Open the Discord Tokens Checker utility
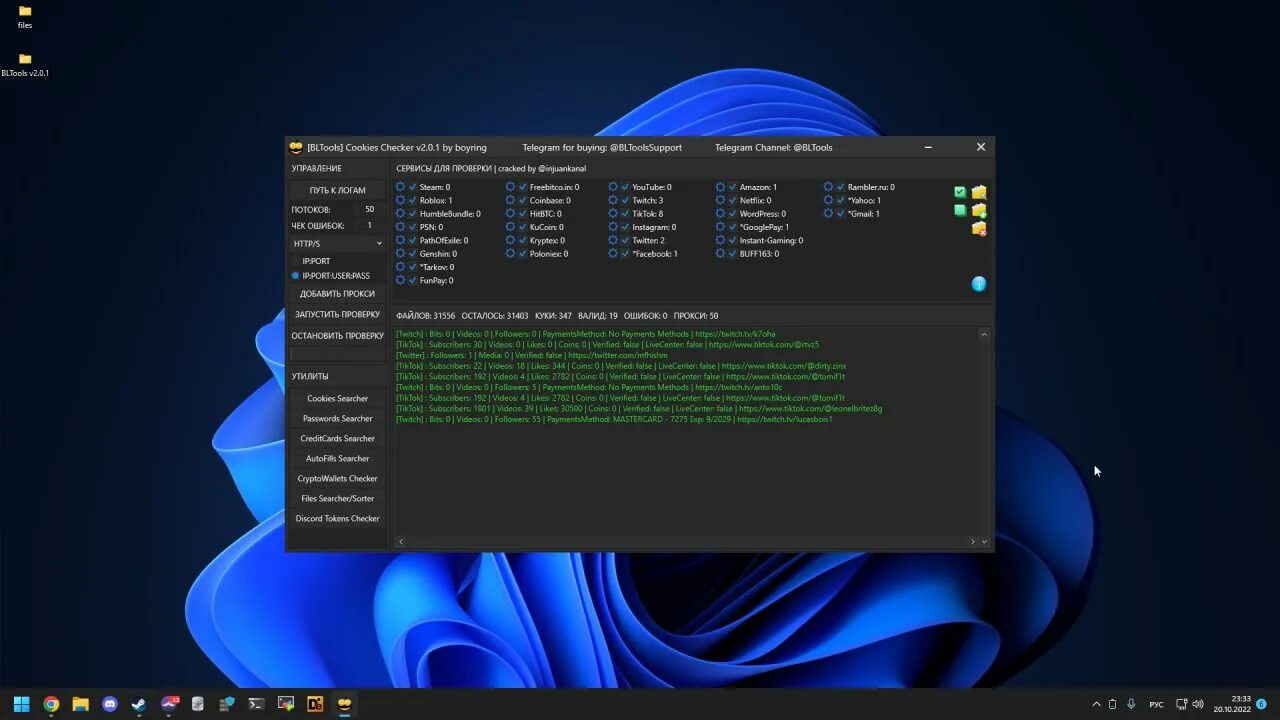 point(337,518)
